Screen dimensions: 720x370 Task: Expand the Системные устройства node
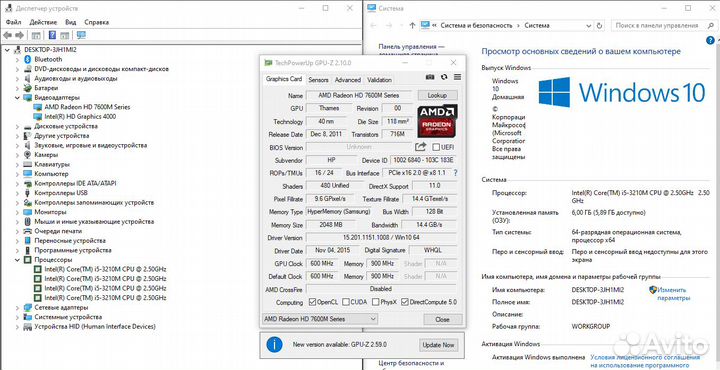click(x=17, y=317)
